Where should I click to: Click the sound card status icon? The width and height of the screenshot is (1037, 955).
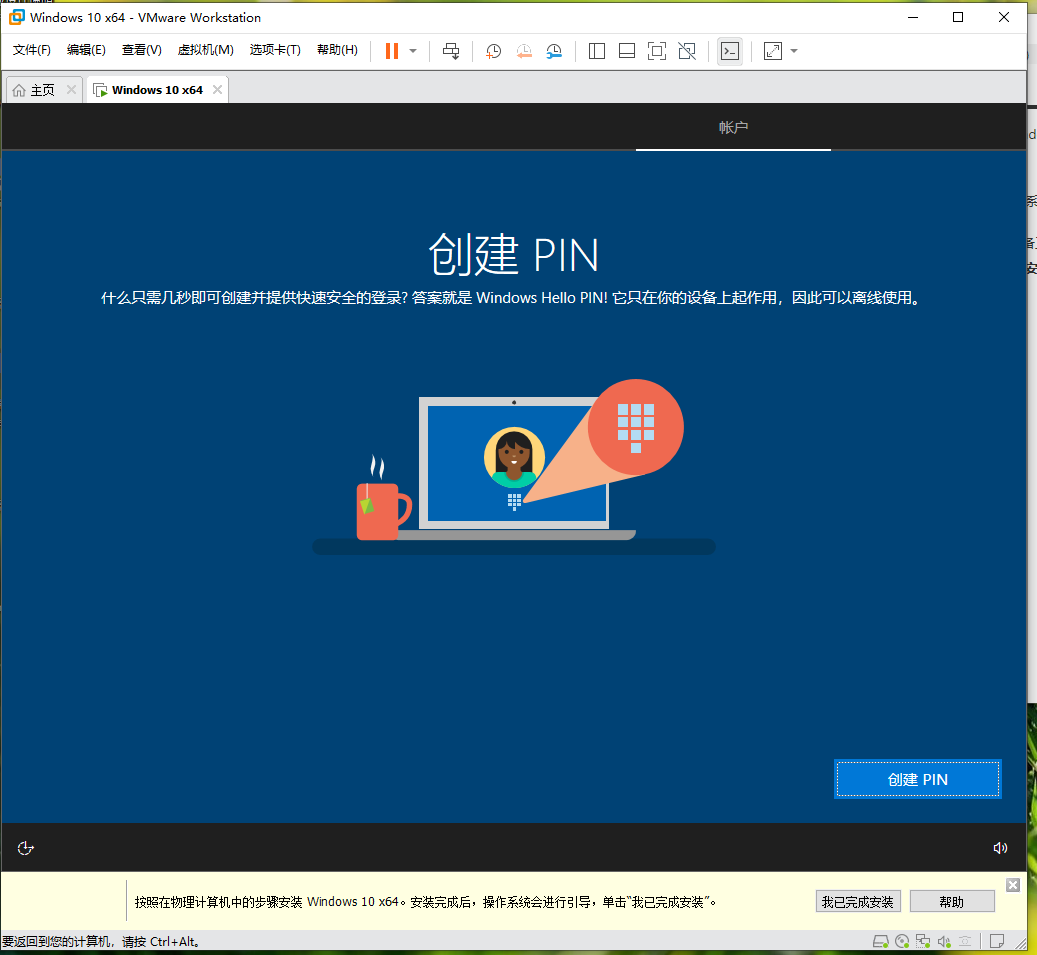click(x=944, y=941)
